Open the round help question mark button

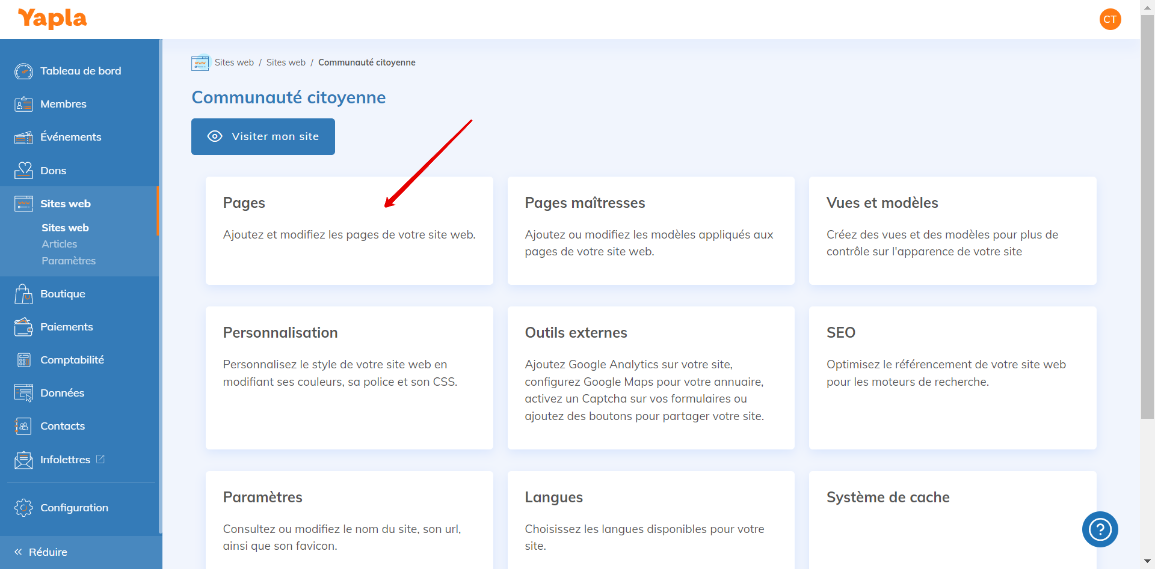1099,529
